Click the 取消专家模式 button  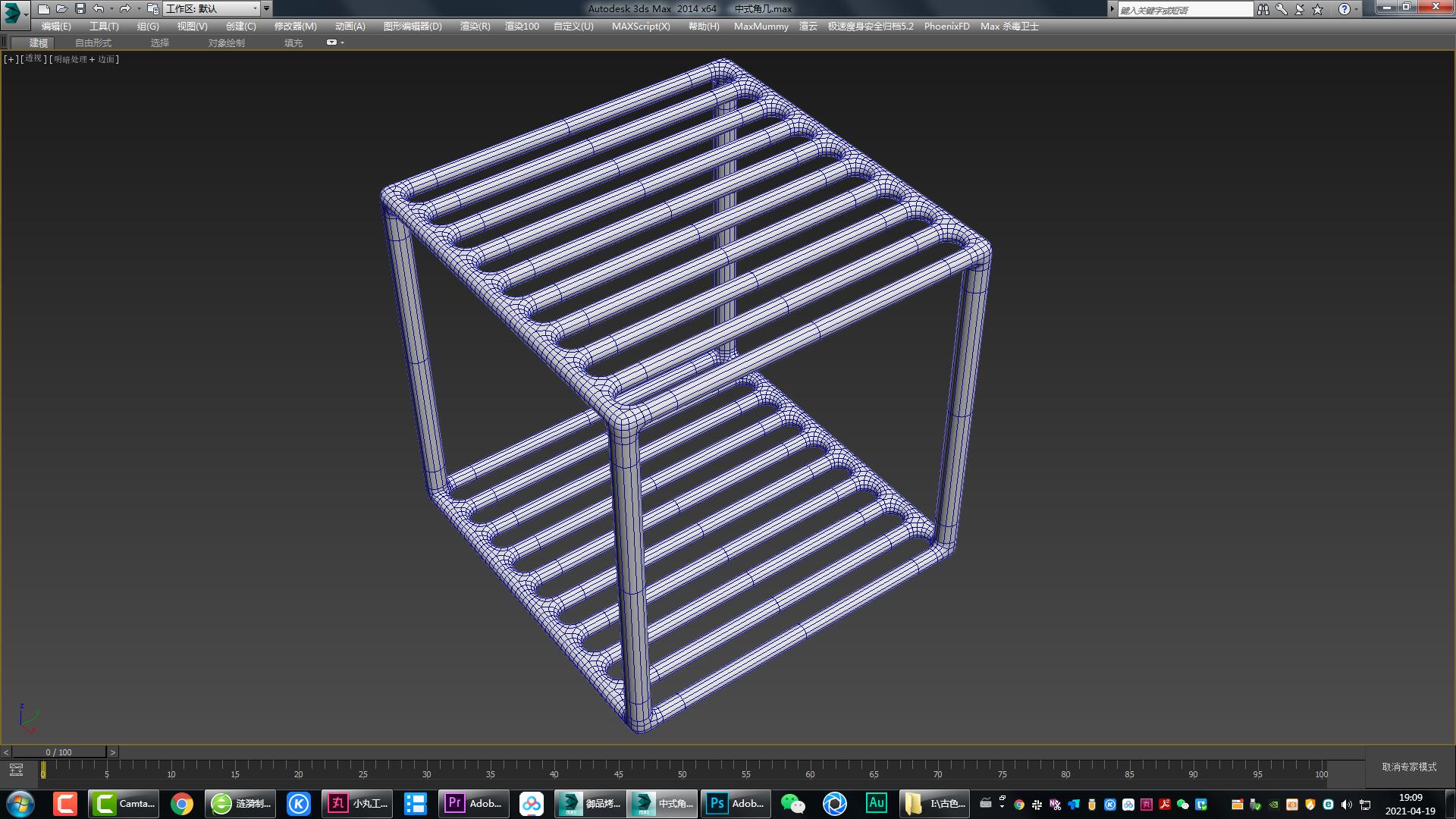tap(1409, 767)
